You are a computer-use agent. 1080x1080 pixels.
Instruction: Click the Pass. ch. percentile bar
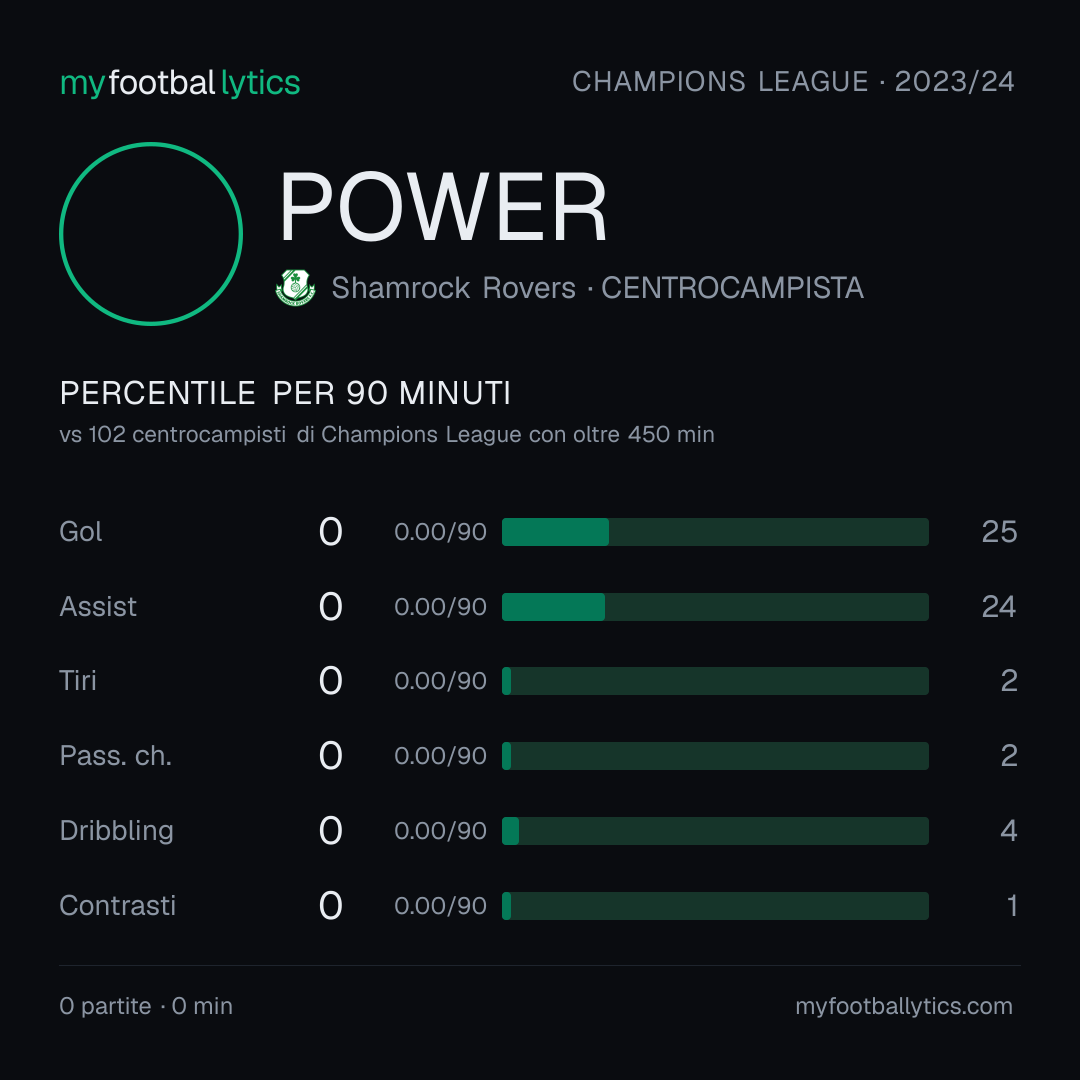pyautogui.click(x=715, y=756)
